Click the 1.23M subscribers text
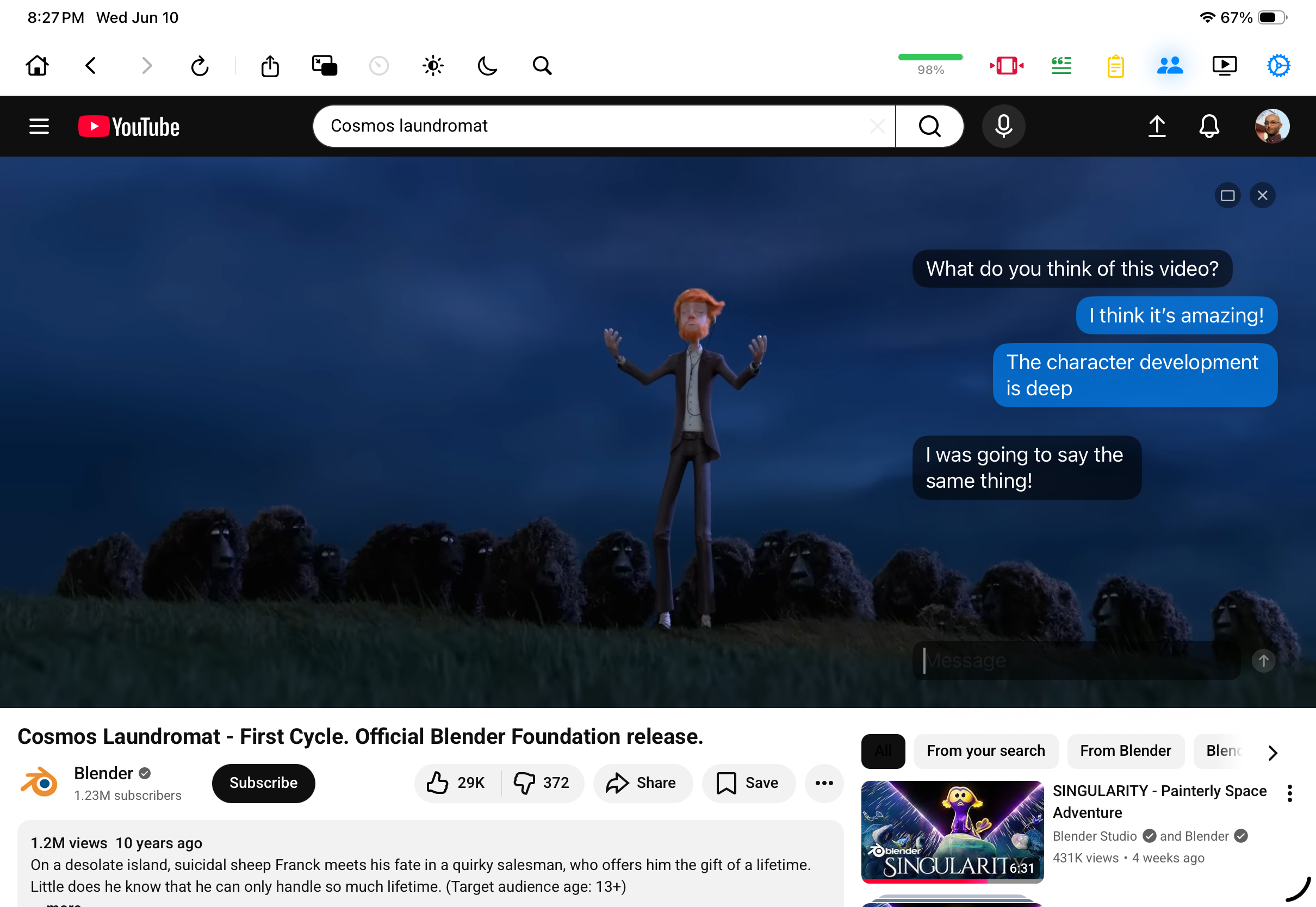This screenshot has width=1316, height=907. click(x=128, y=796)
